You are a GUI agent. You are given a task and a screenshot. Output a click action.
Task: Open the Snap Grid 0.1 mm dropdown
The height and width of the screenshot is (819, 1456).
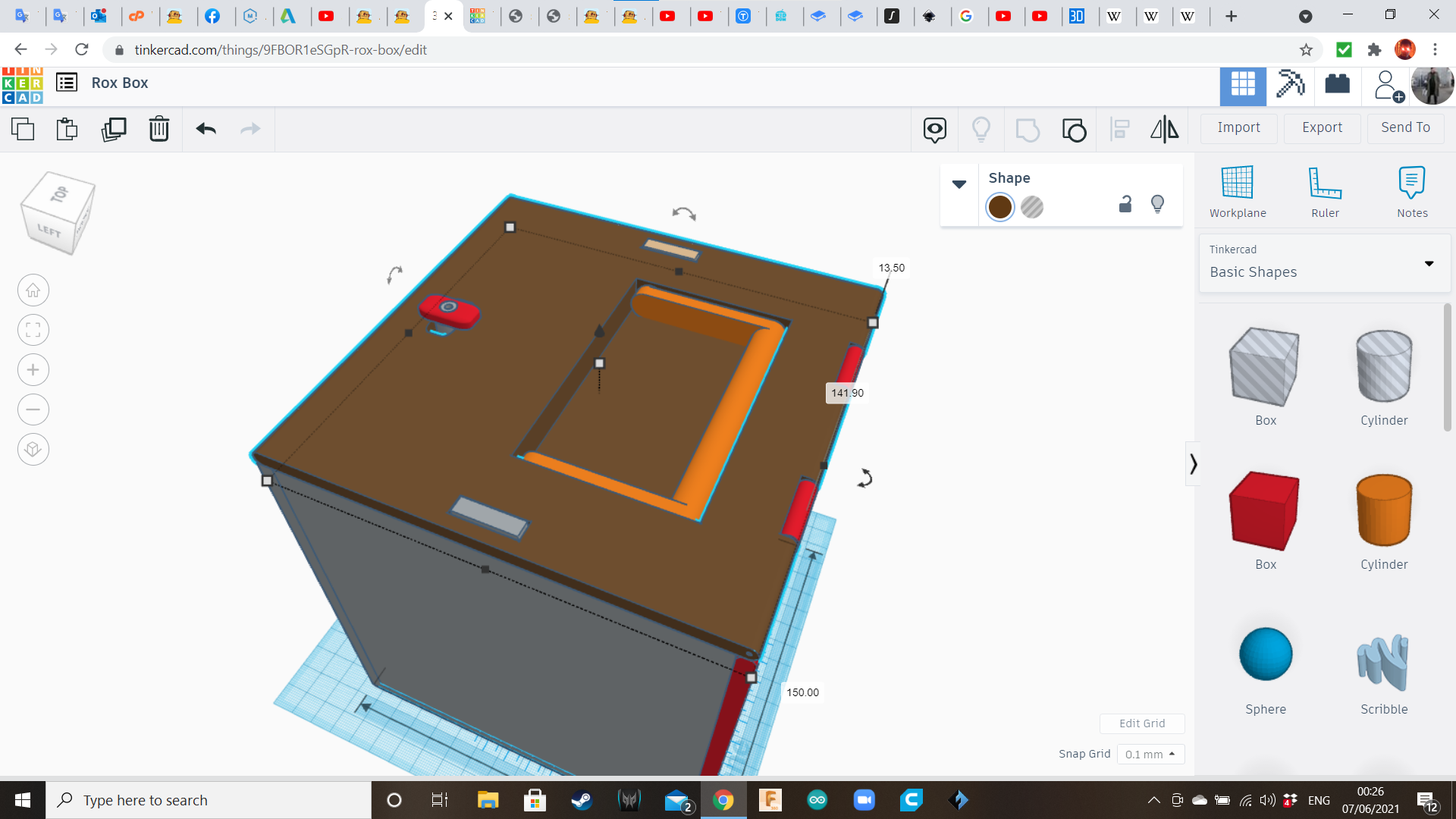pyautogui.click(x=1150, y=755)
